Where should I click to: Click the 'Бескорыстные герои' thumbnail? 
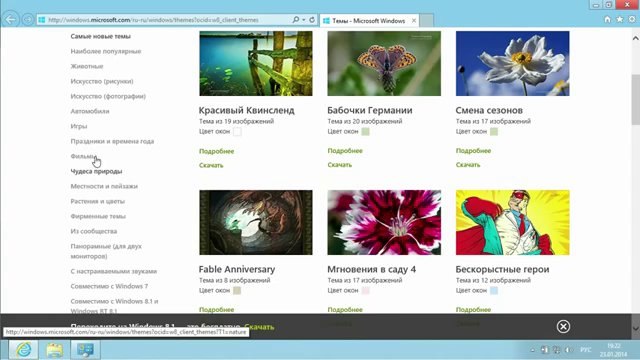click(x=513, y=222)
